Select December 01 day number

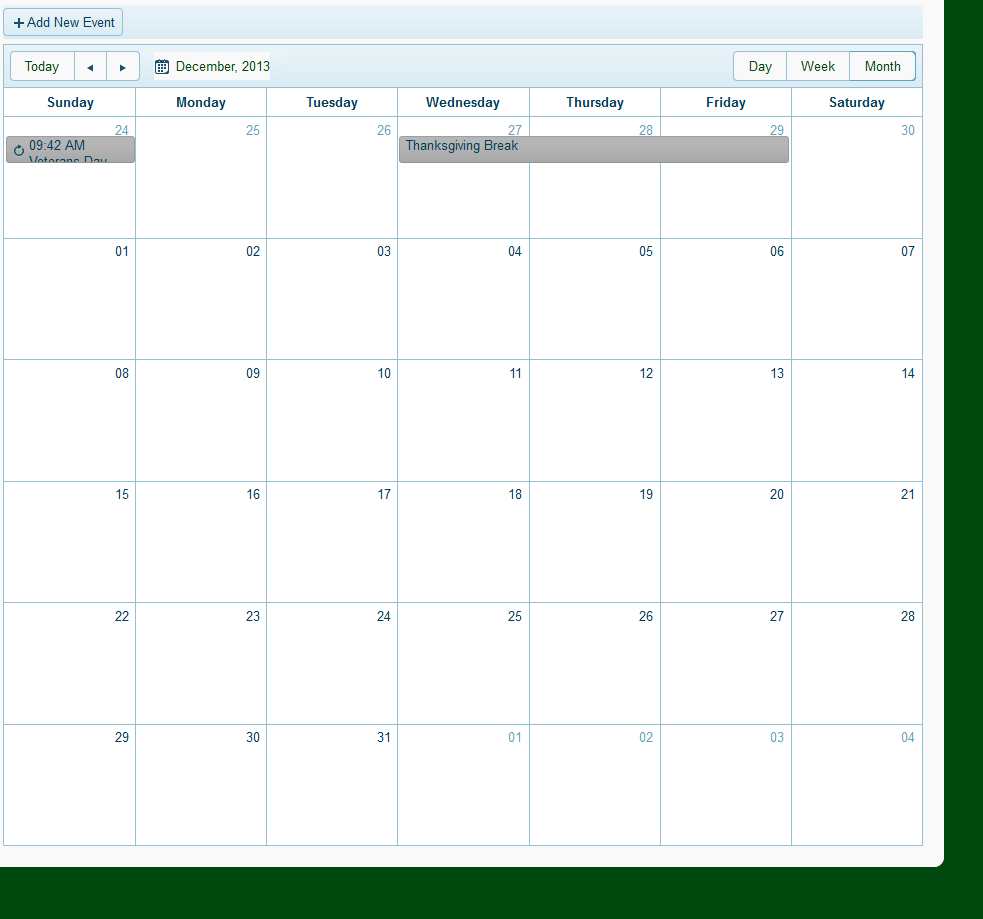click(x=122, y=251)
